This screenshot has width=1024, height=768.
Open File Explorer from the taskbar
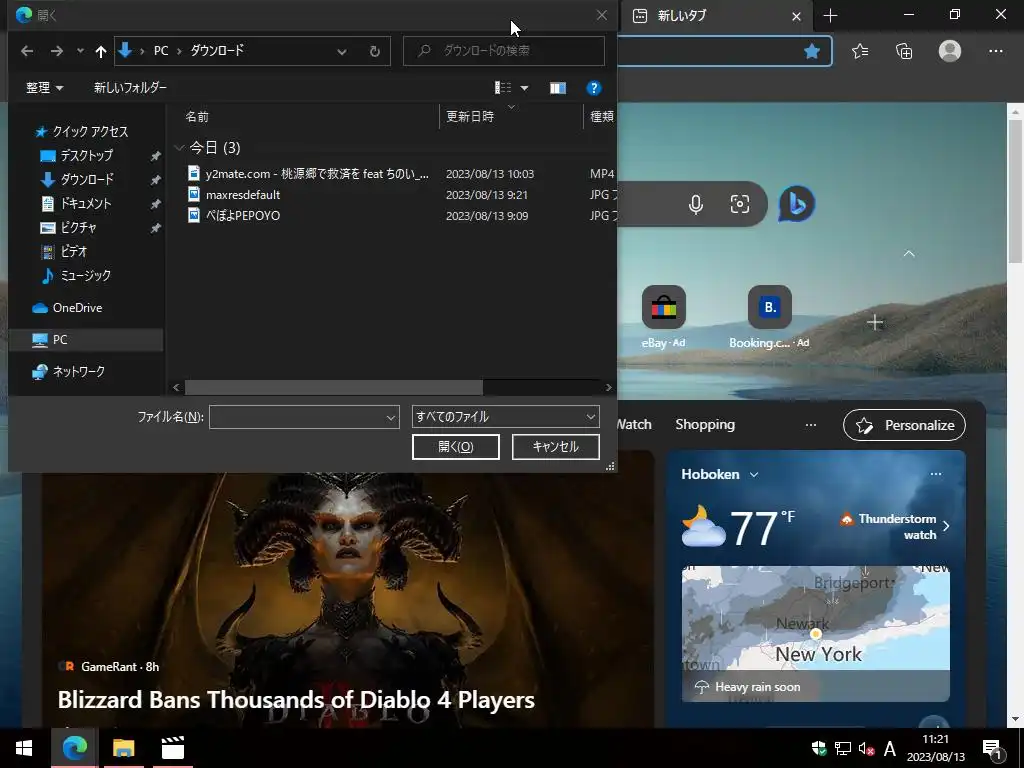123,748
